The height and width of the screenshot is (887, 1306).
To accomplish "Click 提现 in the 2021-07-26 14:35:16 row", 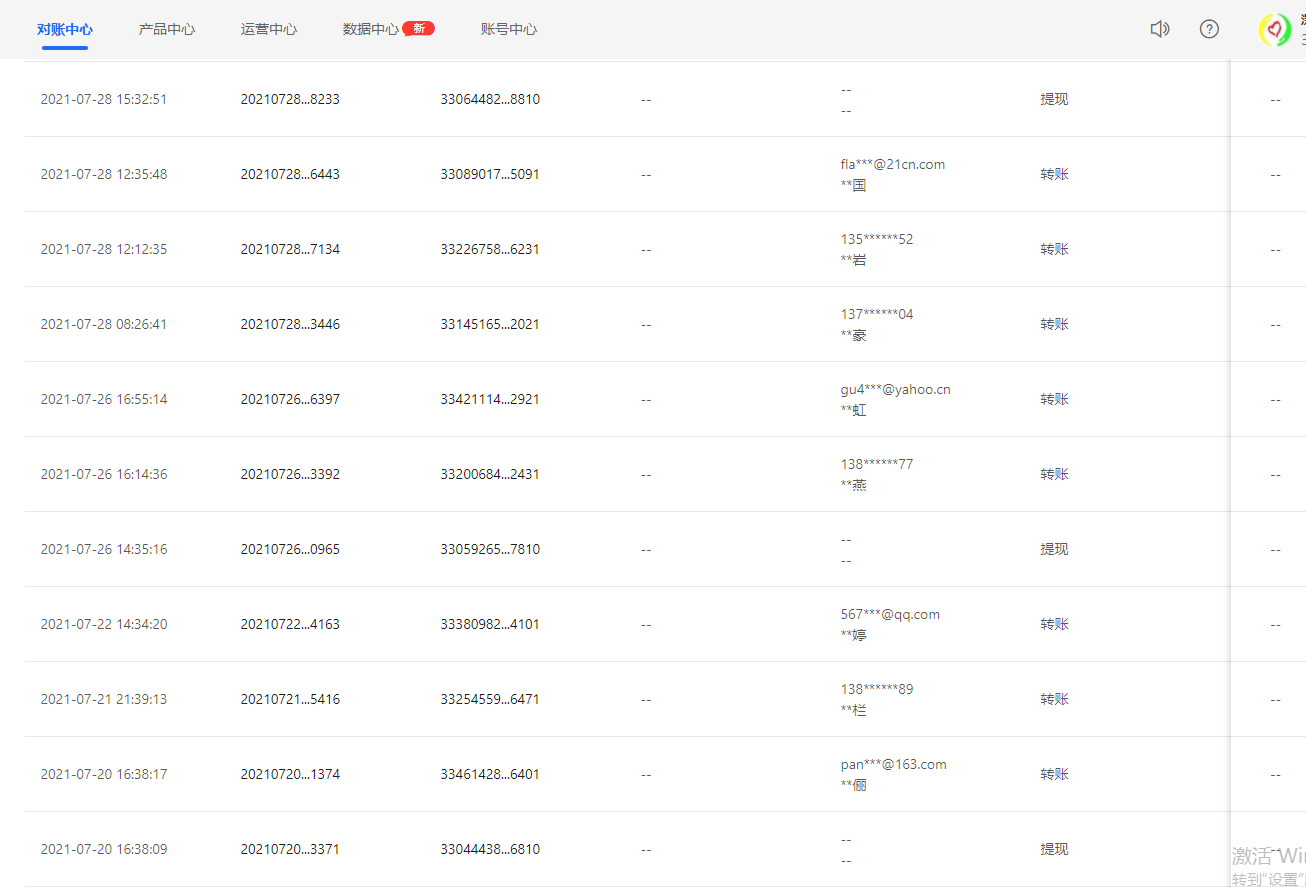I will pos(1054,549).
